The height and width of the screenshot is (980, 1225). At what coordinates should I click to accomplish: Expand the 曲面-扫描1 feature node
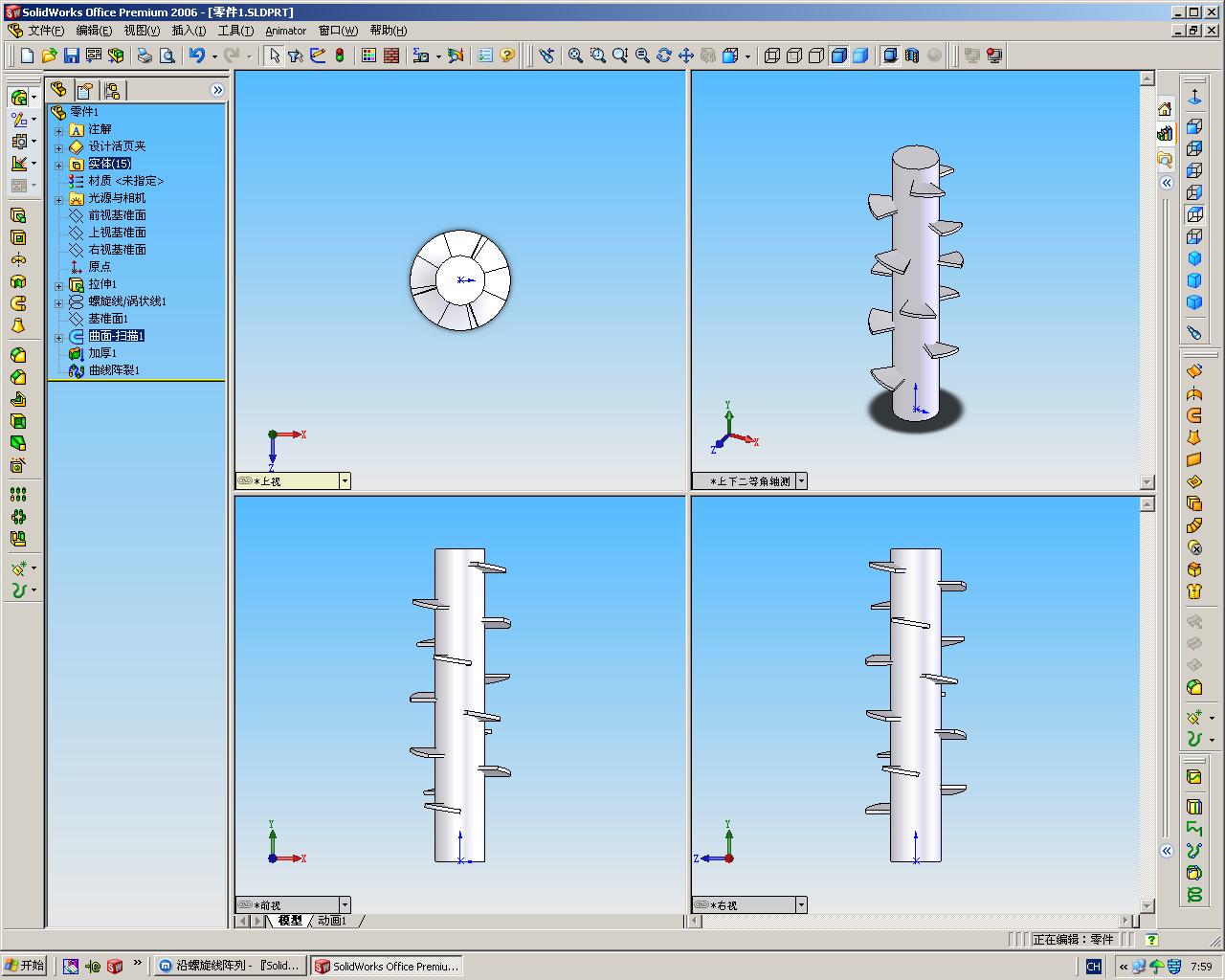pyautogui.click(x=58, y=337)
